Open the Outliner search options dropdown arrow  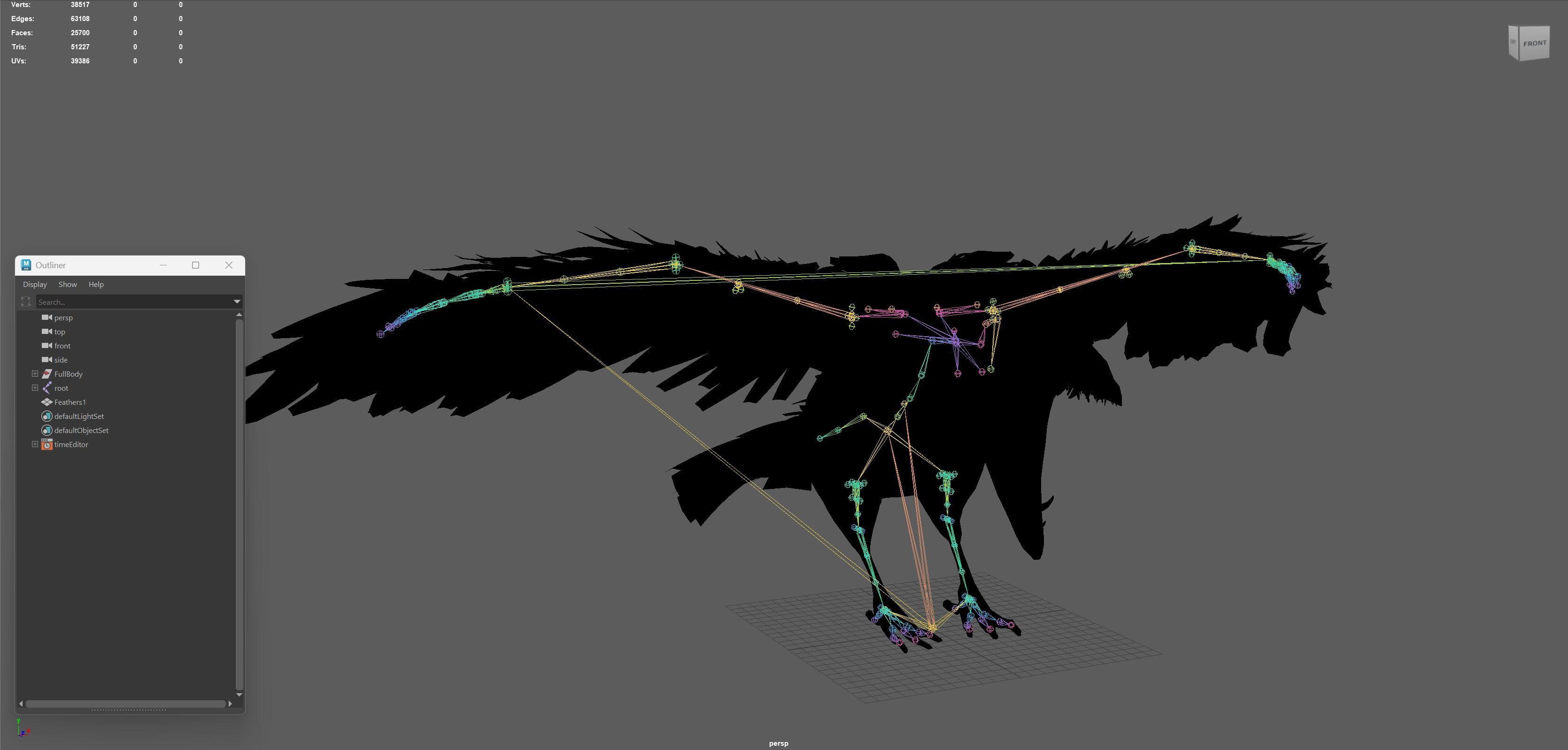pyautogui.click(x=237, y=302)
